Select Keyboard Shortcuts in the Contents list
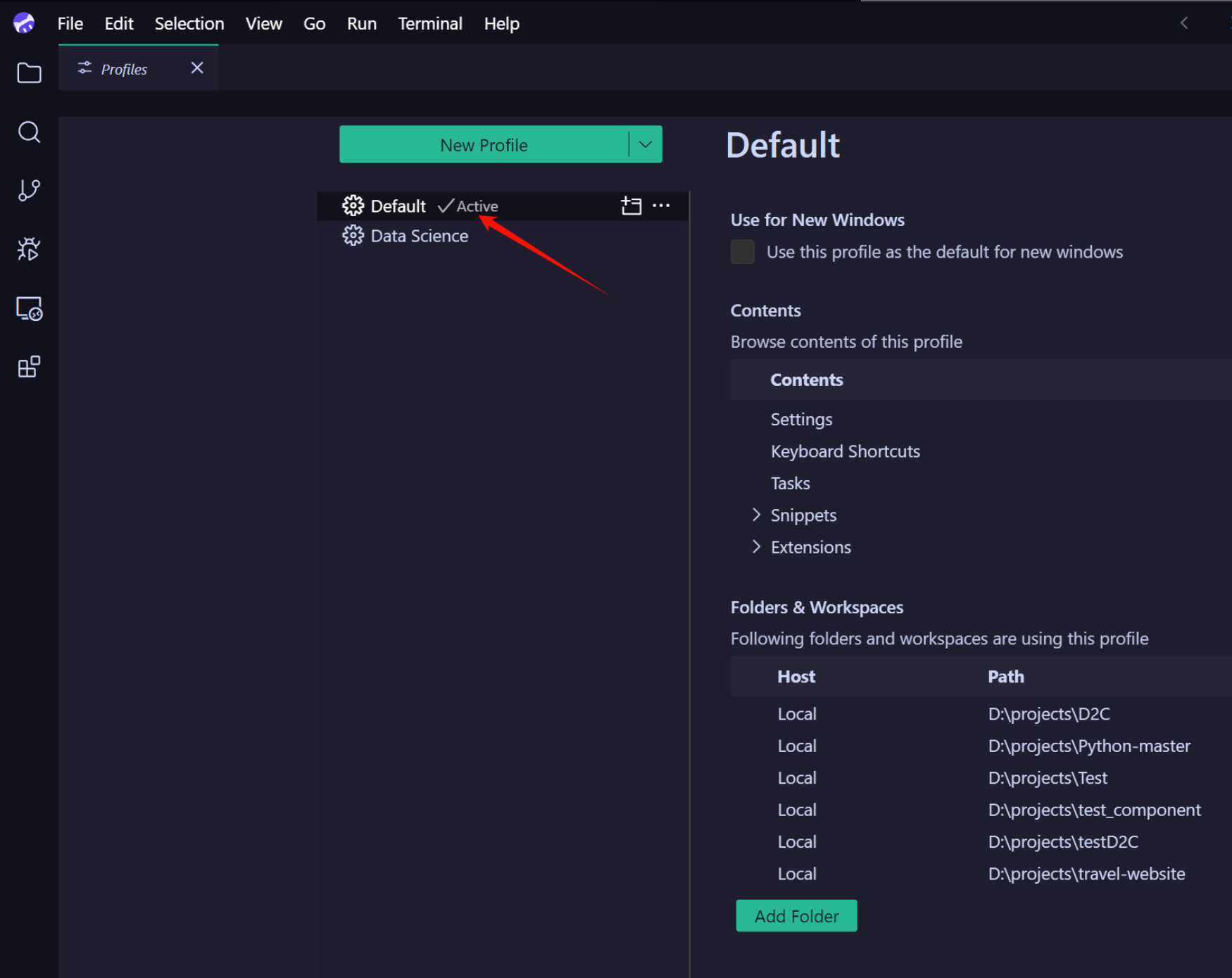 coord(845,451)
